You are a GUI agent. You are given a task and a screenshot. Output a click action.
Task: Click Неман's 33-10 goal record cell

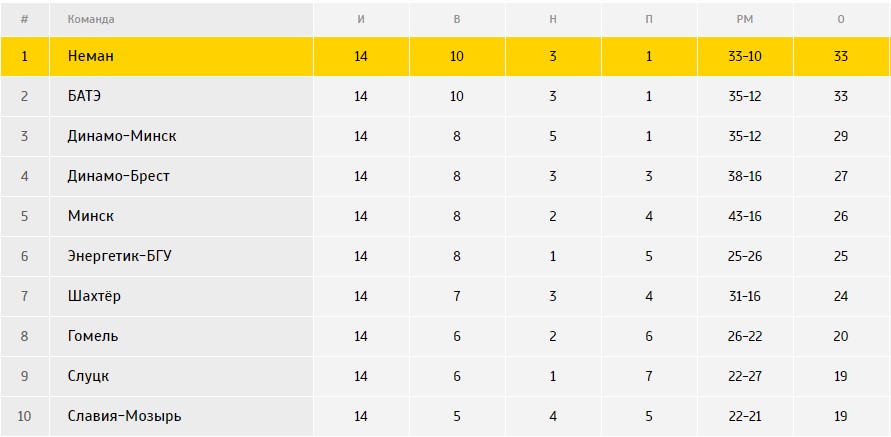click(x=745, y=56)
